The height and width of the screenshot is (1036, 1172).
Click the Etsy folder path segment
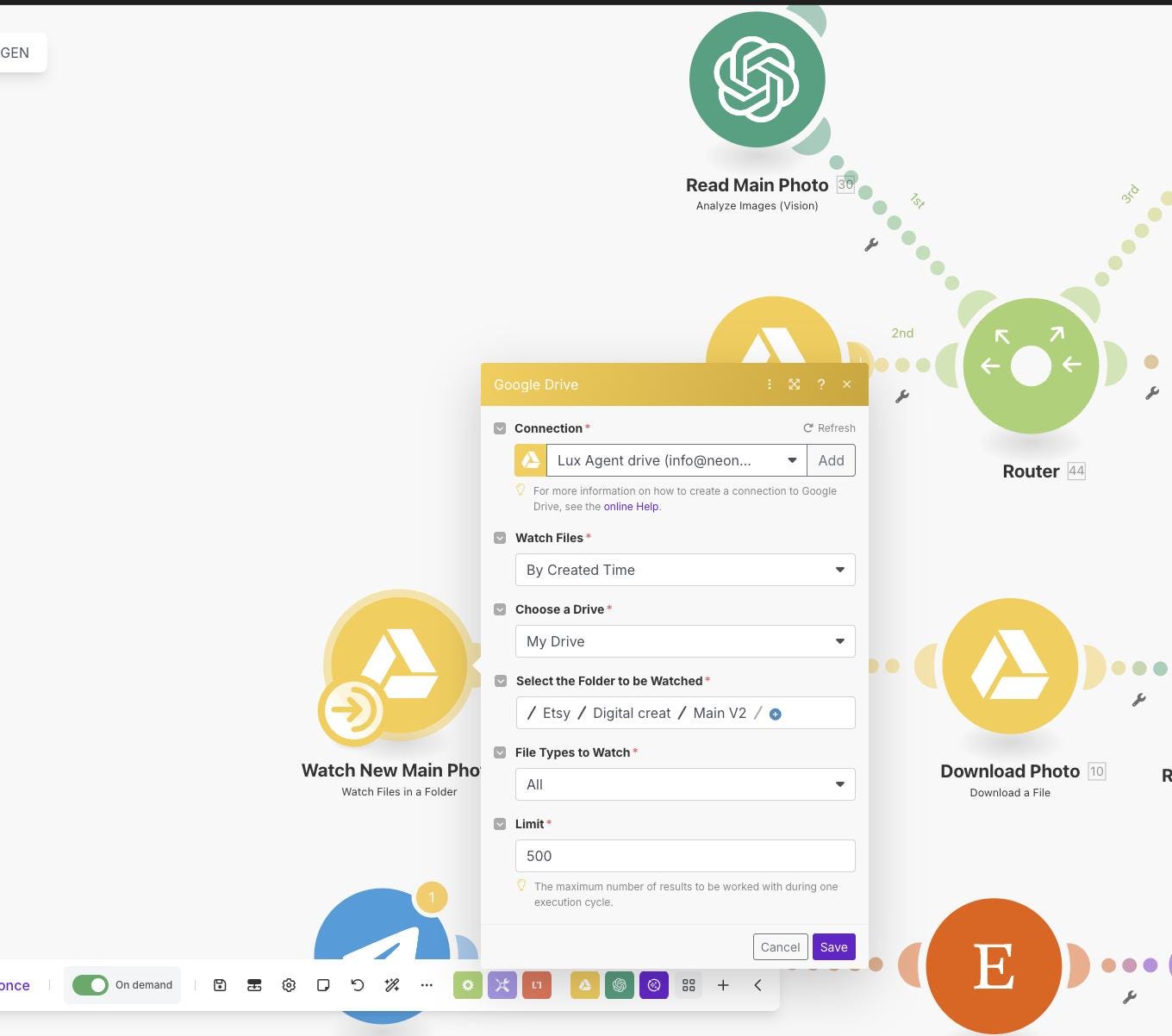tap(557, 714)
